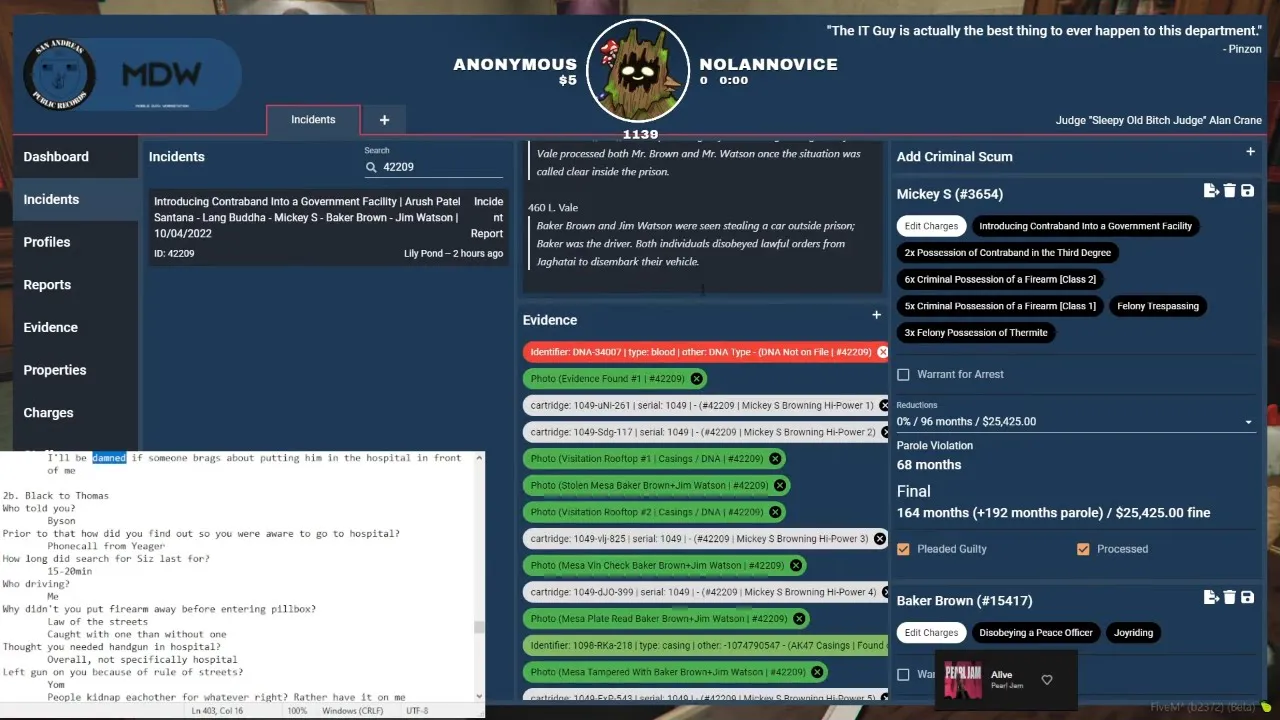Uncheck Pleaded Guilty for Mickey S
Viewport: 1280px width, 720px height.
coord(903,549)
